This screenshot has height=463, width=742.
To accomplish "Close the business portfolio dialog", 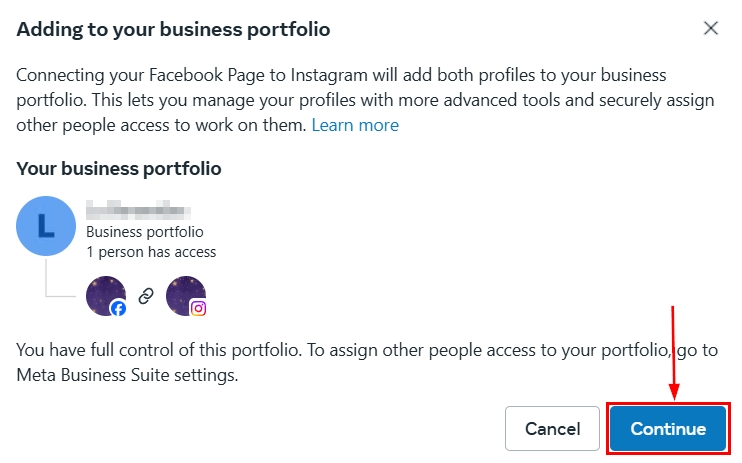I will (711, 28).
